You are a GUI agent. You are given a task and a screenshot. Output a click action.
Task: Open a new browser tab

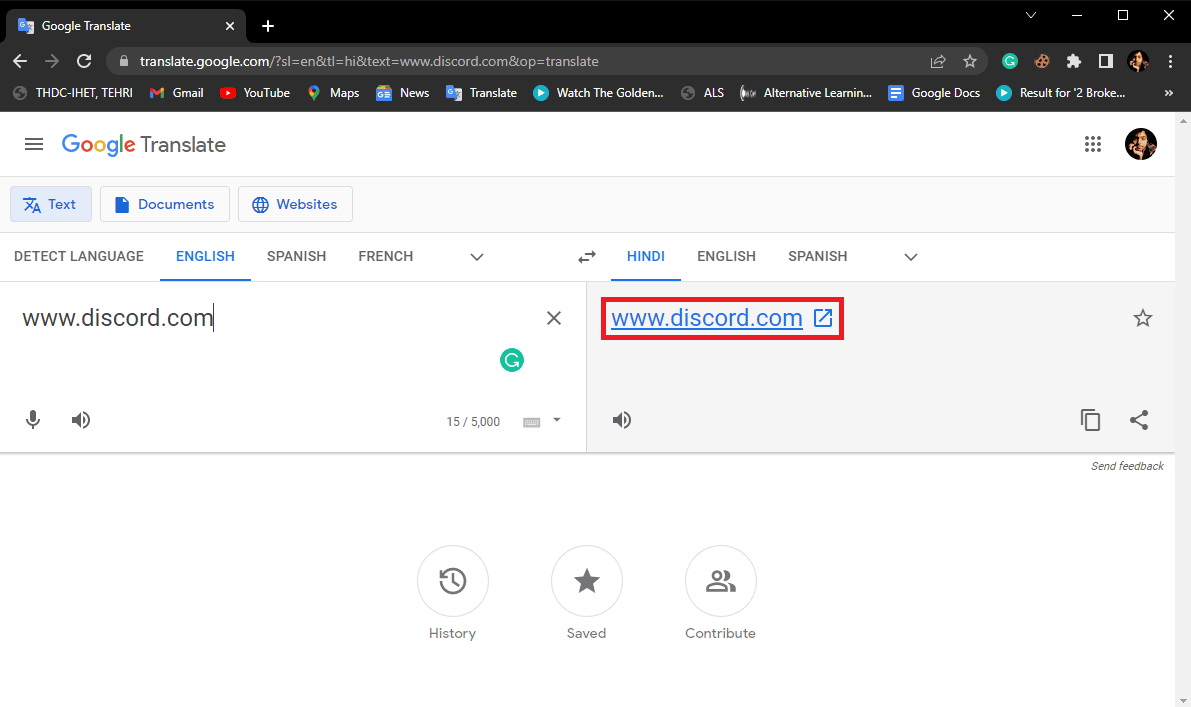pos(268,26)
